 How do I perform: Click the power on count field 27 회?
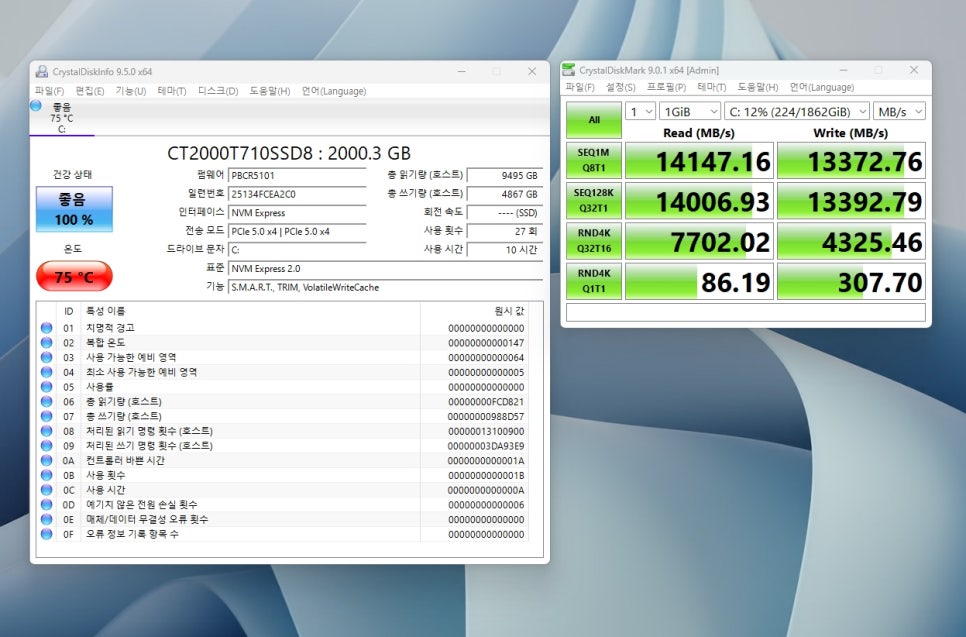tap(505, 232)
